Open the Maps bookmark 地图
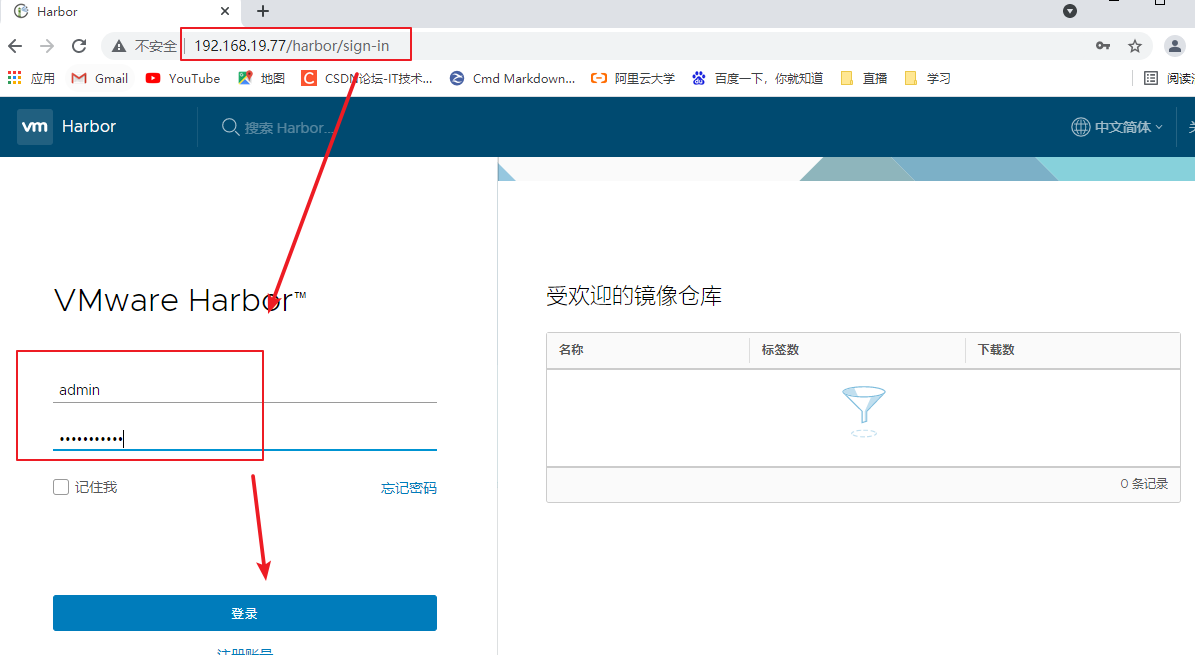The image size is (1195, 655). tap(261, 78)
